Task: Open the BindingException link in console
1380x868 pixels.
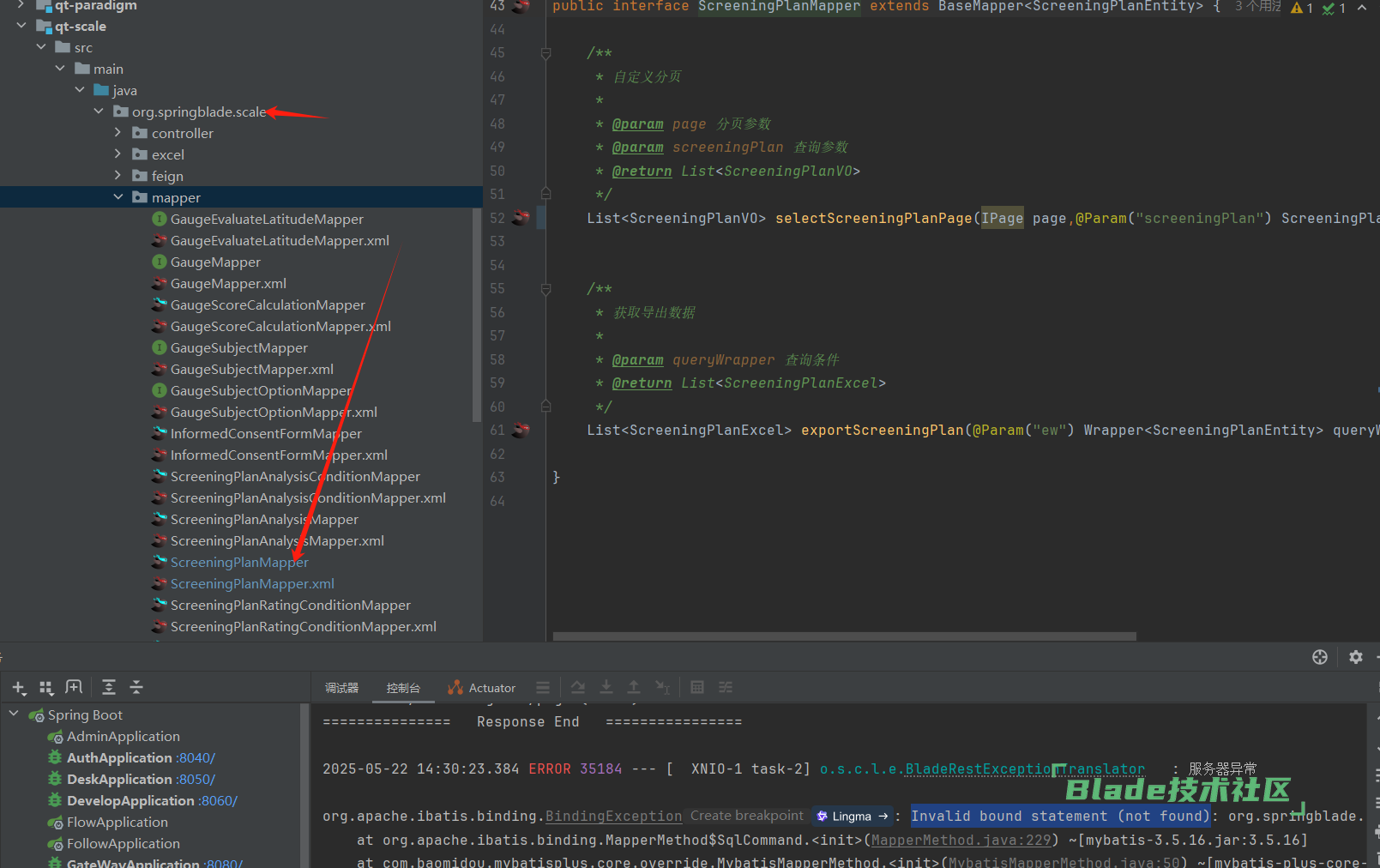Action: point(613,817)
